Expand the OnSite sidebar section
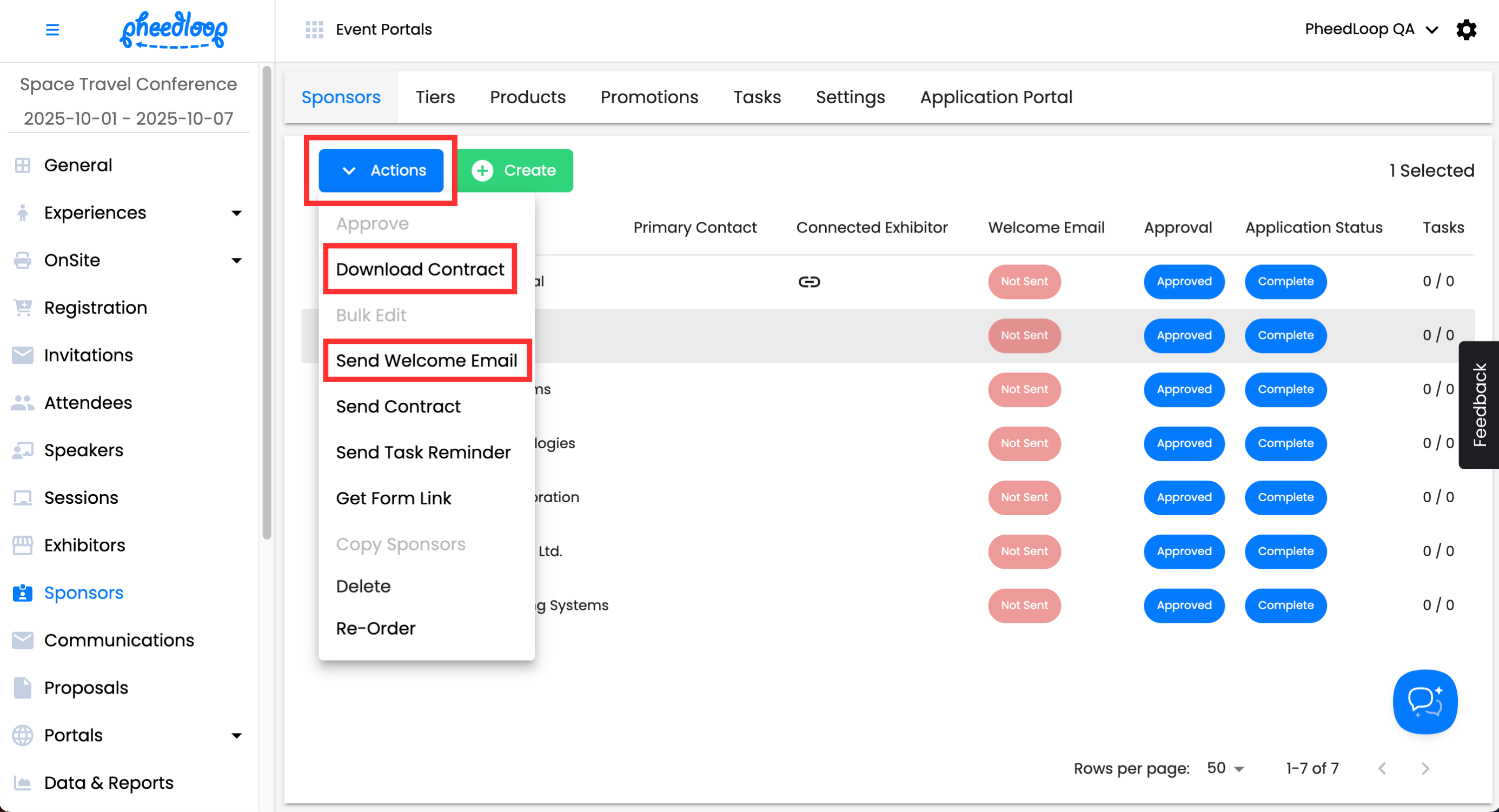 point(236,261)
